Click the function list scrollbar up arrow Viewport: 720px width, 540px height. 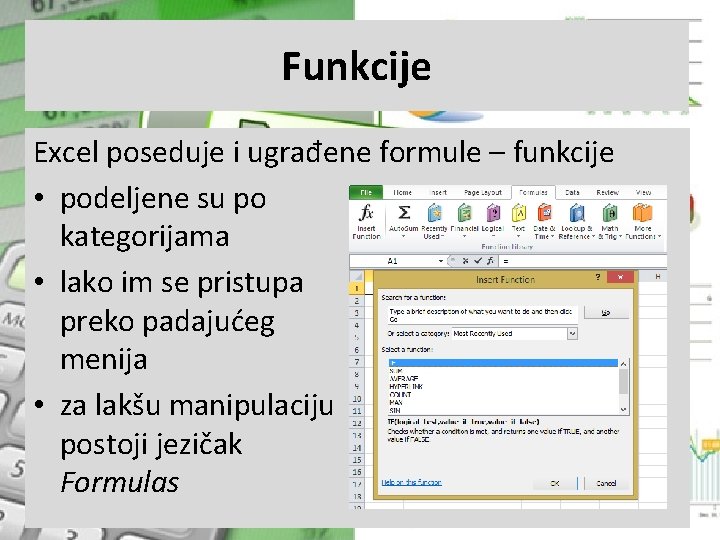[623, 364]
